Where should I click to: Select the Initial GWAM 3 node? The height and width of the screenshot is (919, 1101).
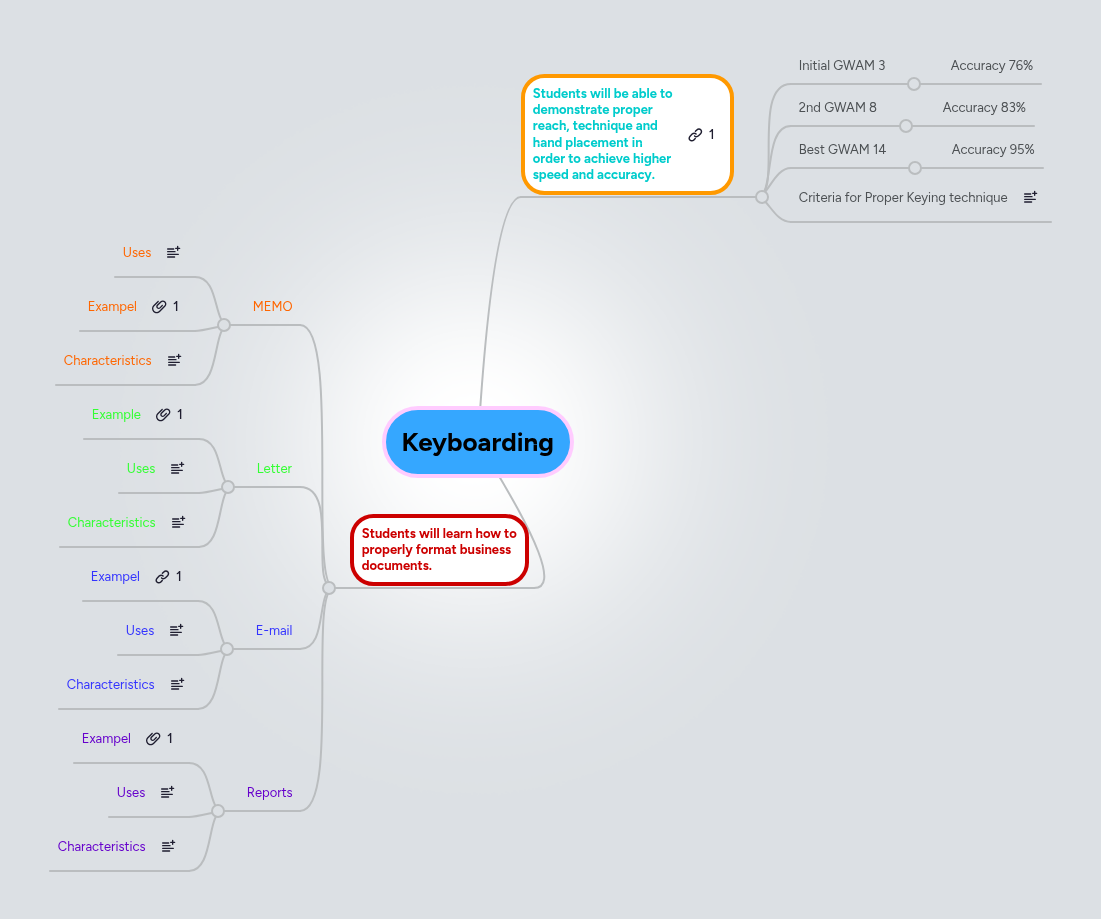pyautogui.click(x=841, y=65)
